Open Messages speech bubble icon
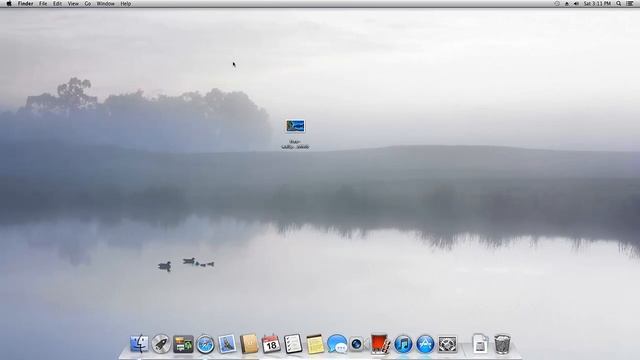 337,344
